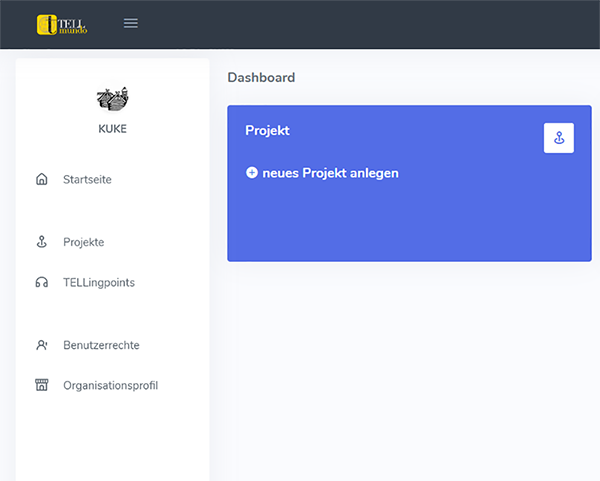Go to the Startseite menu item
This screenshot has height=481, width=600.
point(87,180)
